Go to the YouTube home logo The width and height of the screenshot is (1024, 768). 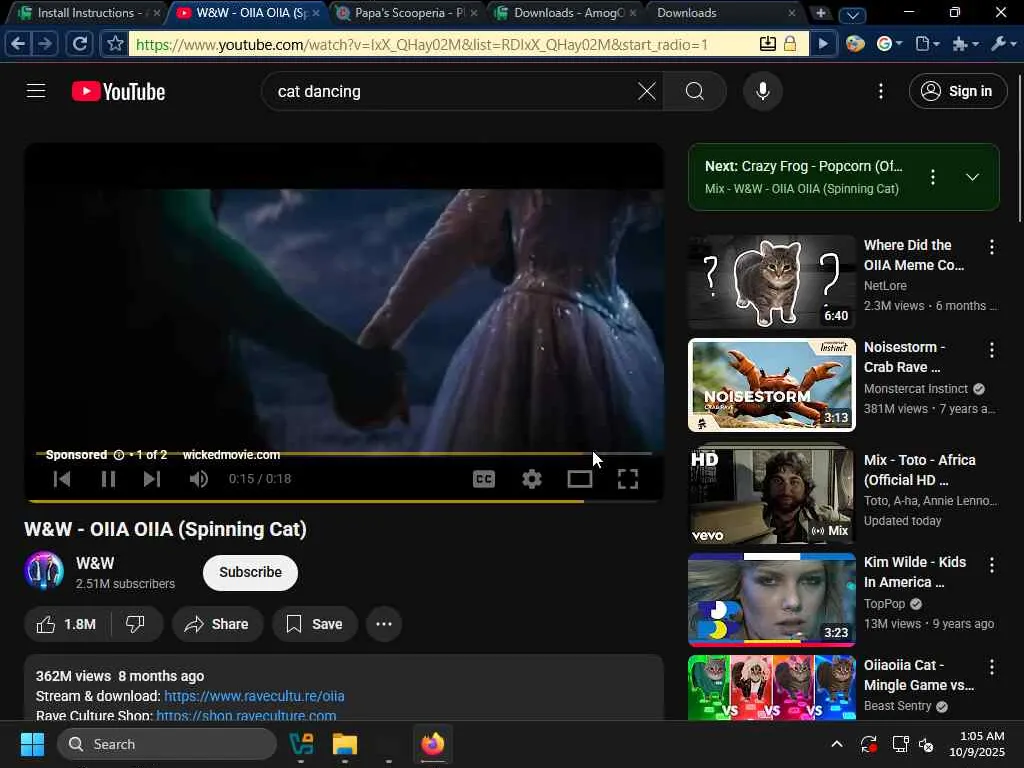(118, 91)
